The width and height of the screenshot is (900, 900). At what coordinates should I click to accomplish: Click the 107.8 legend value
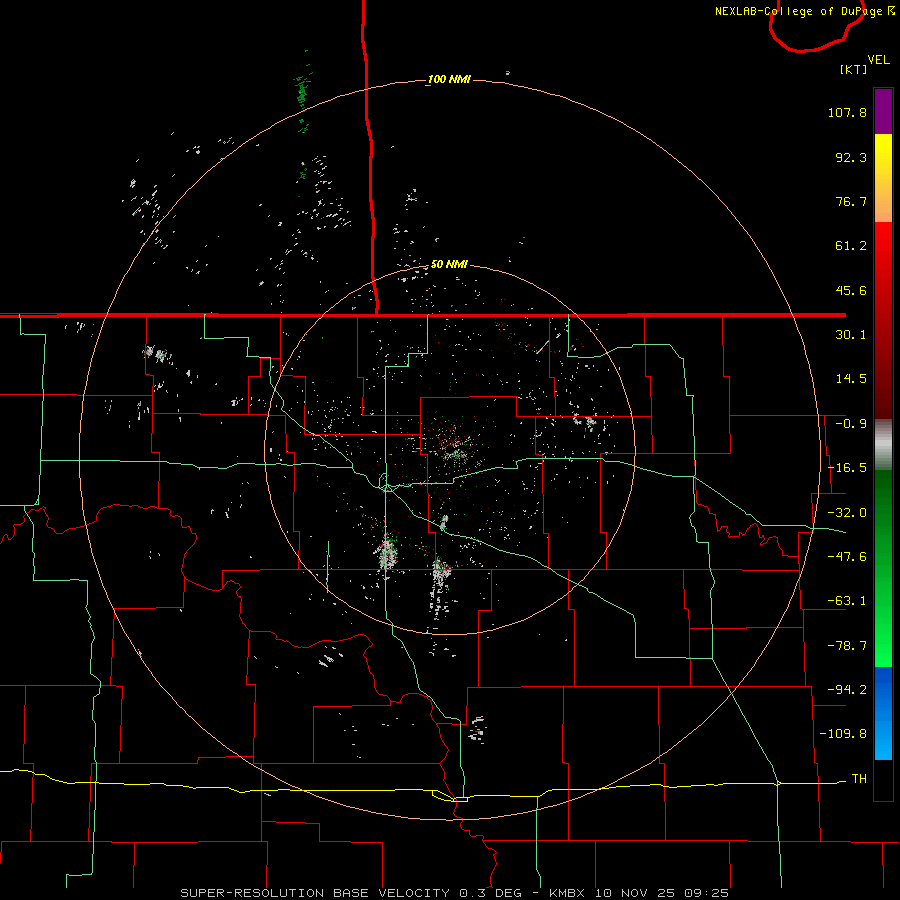(x=847, y=112)
